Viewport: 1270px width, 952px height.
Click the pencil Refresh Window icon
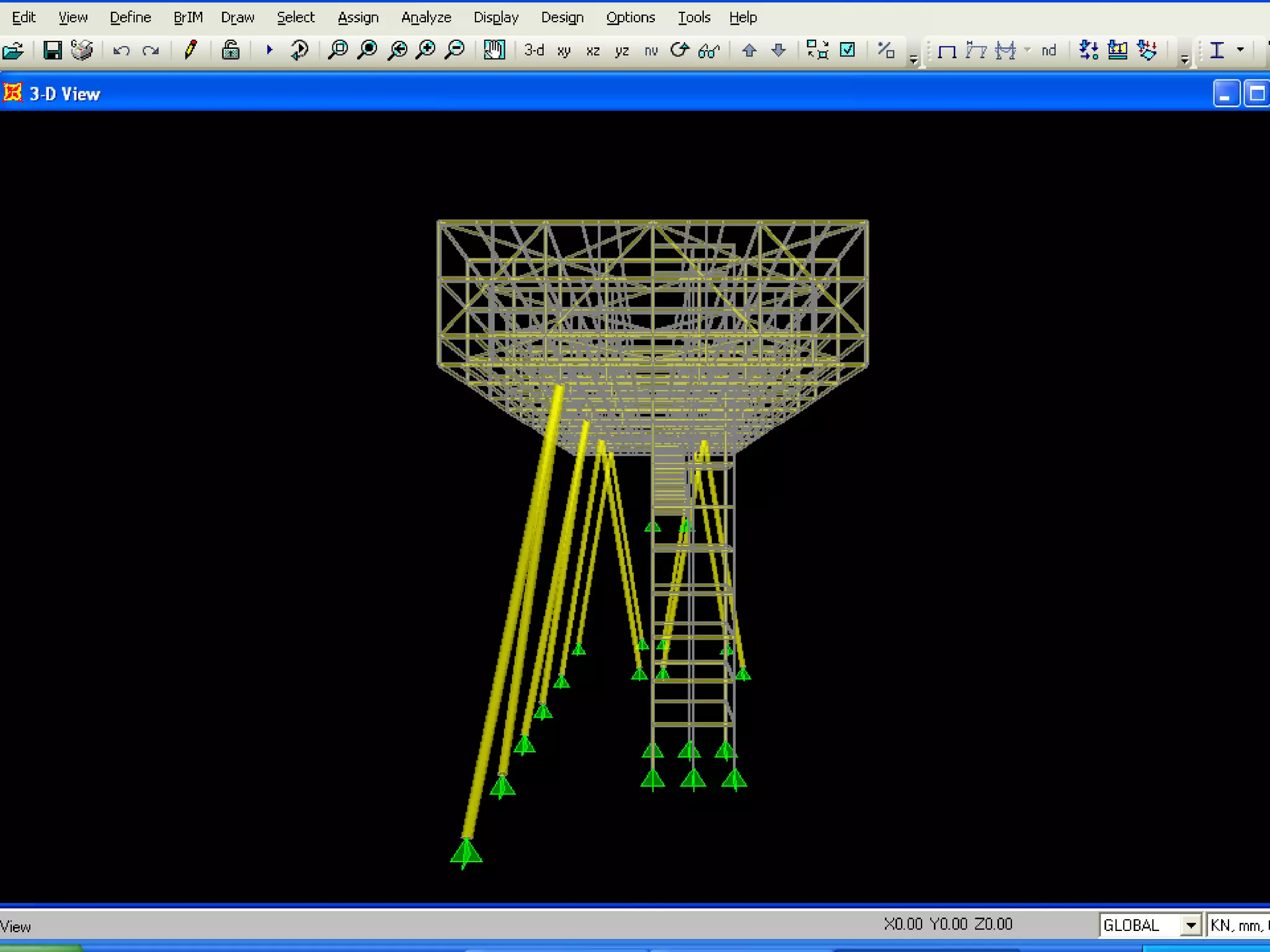(191, 50)
